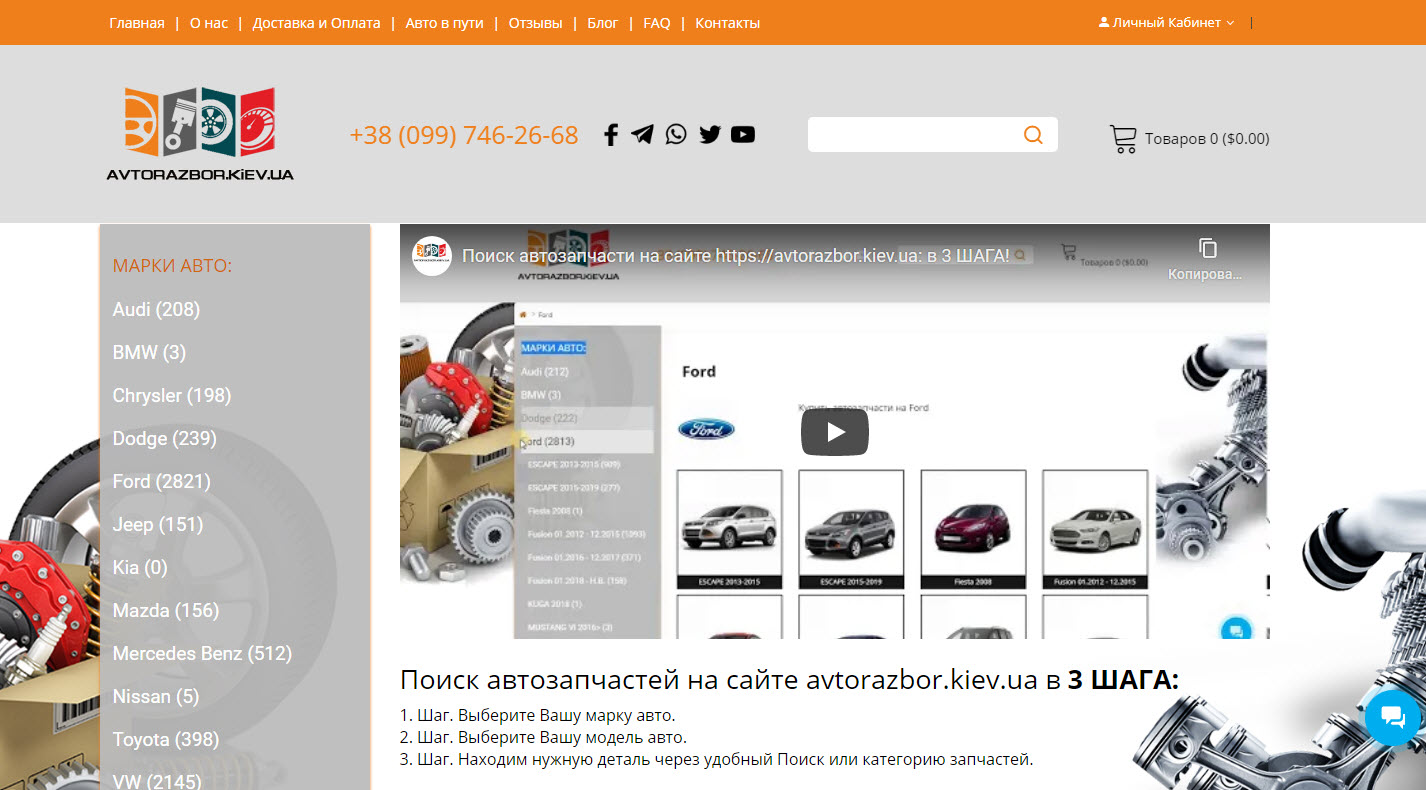Screen dimensions: 1426x790
Task: Open the YouTube social icon
Action: [743, 134]
